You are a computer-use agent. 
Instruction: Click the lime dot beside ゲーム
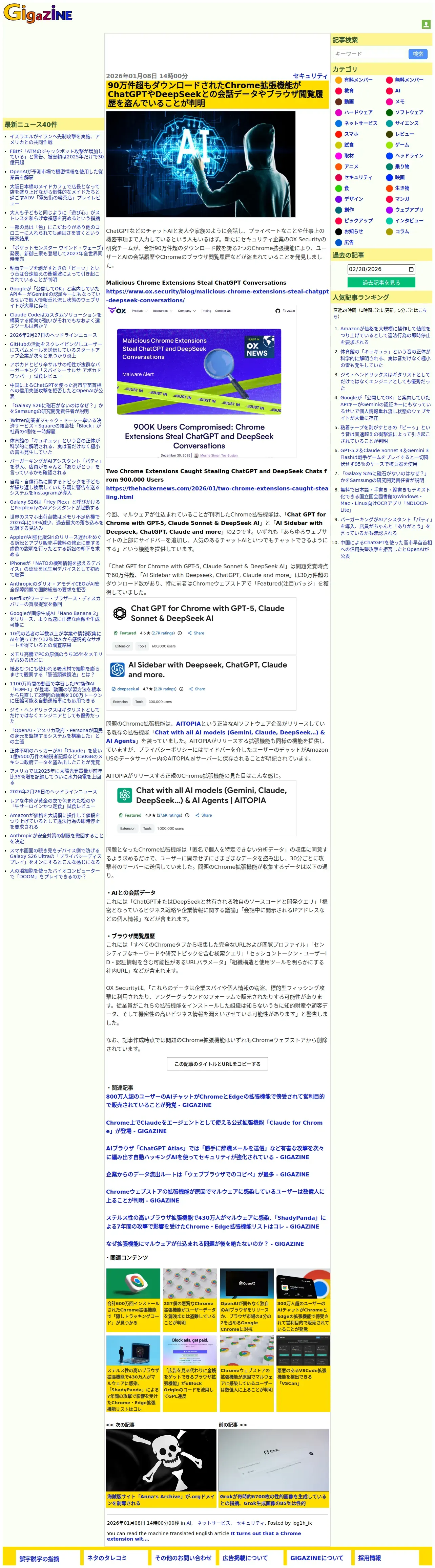(389, 145)
